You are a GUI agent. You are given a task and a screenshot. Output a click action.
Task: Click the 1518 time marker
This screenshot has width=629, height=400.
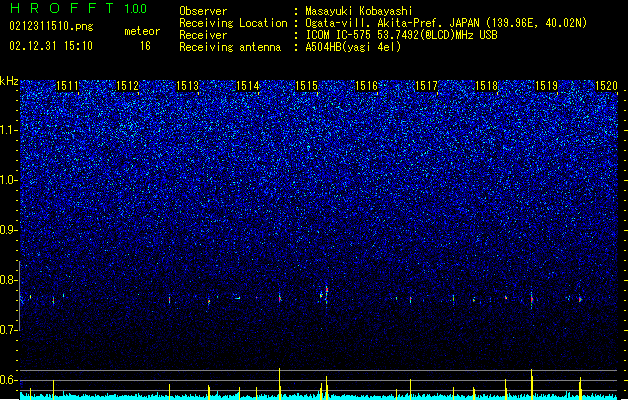[486, 86]
